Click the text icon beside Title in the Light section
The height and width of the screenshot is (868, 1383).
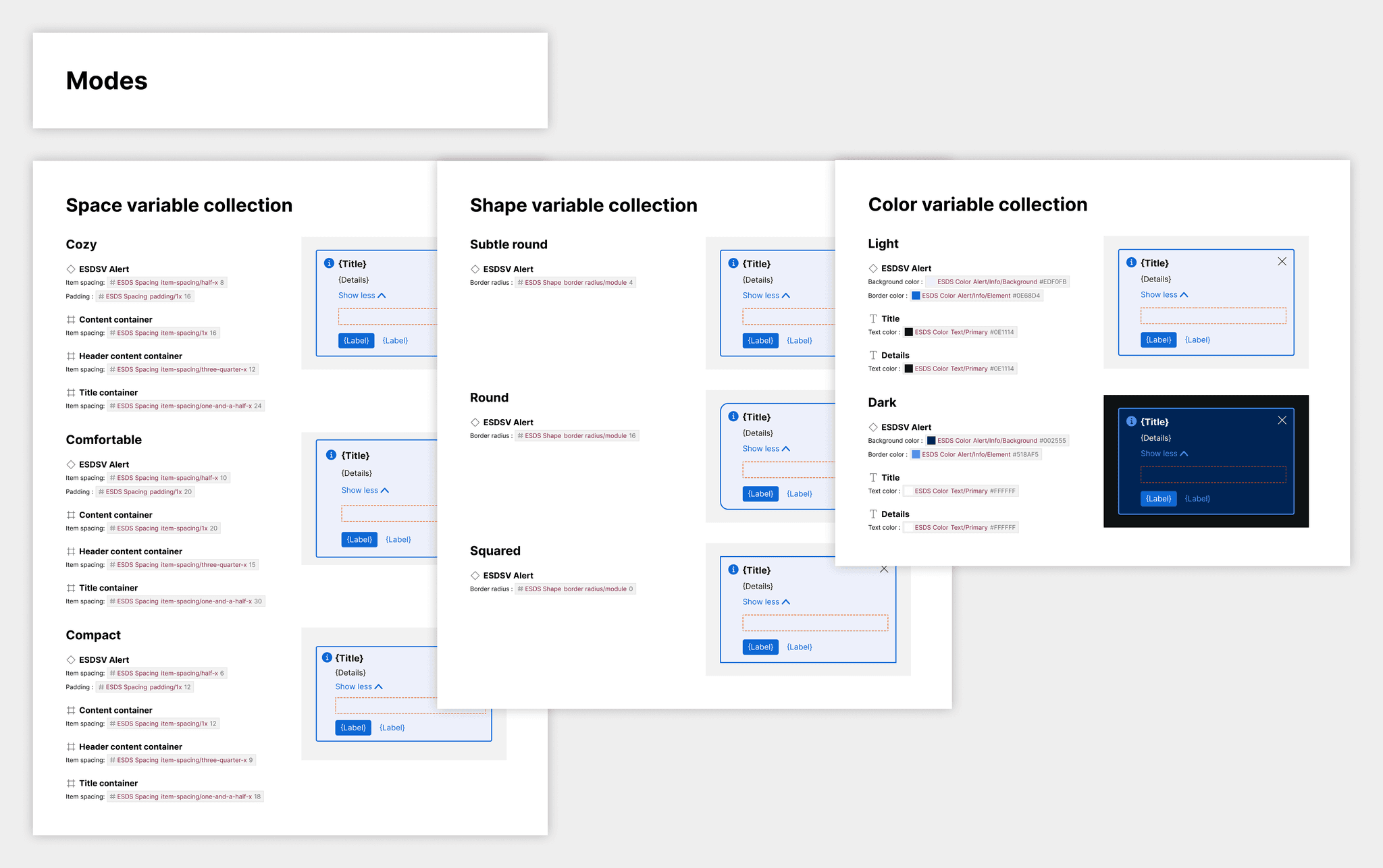pos(872,318)
